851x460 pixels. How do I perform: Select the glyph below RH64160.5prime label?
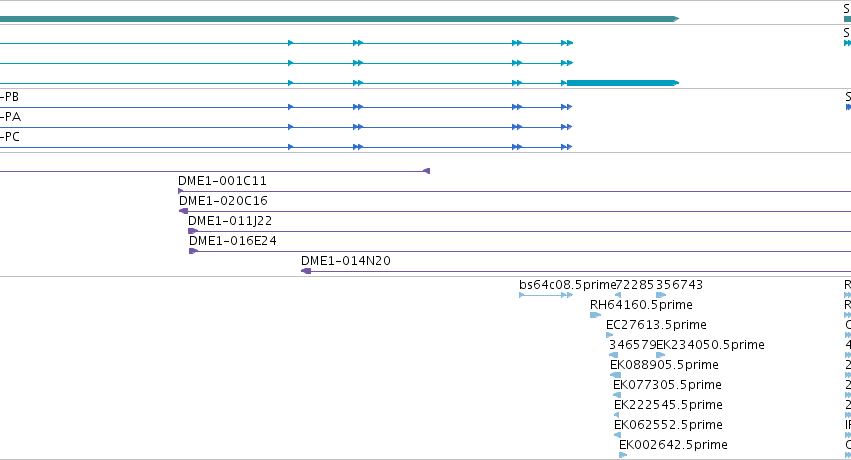click(595, 315)
